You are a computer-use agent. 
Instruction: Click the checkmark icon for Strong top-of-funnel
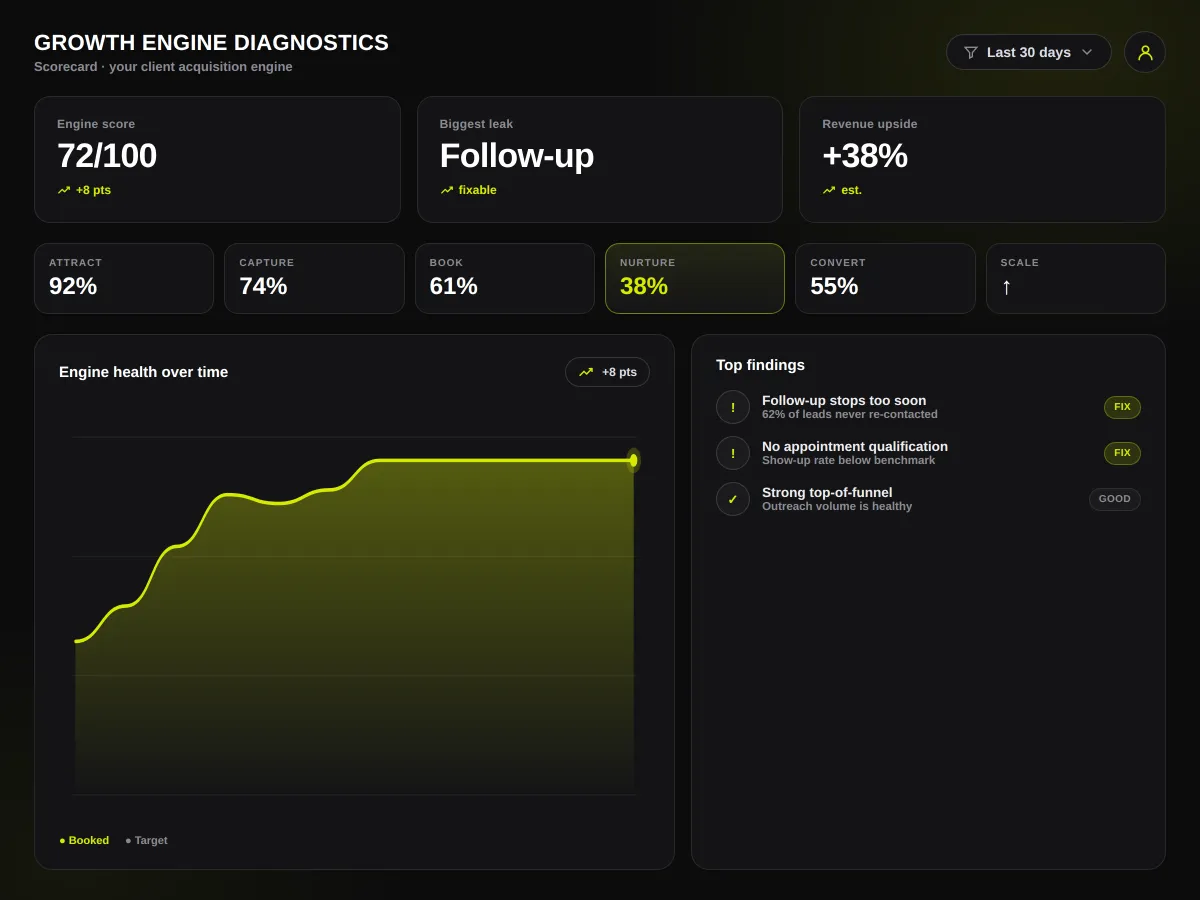[733, 499]
